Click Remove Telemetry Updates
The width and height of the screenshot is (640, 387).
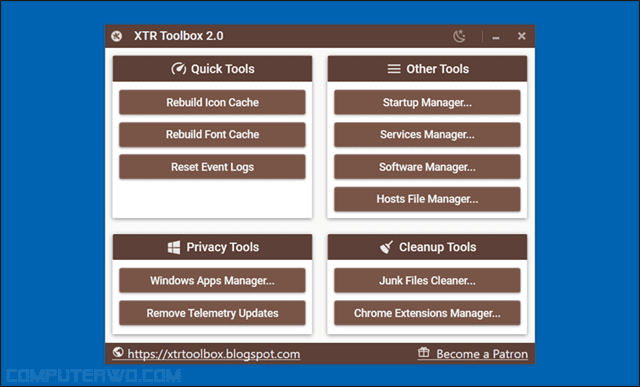coord(212,313)
